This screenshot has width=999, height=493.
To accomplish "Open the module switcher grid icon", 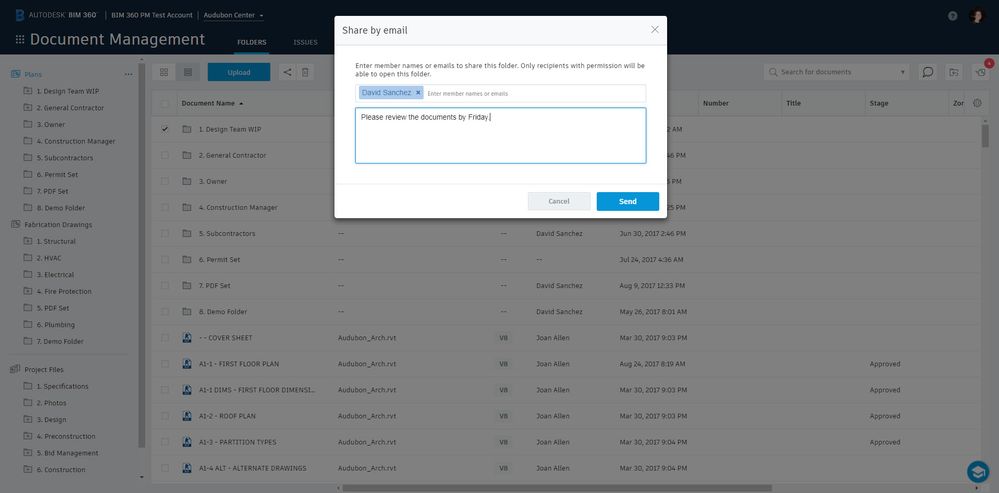I will 20,39.
